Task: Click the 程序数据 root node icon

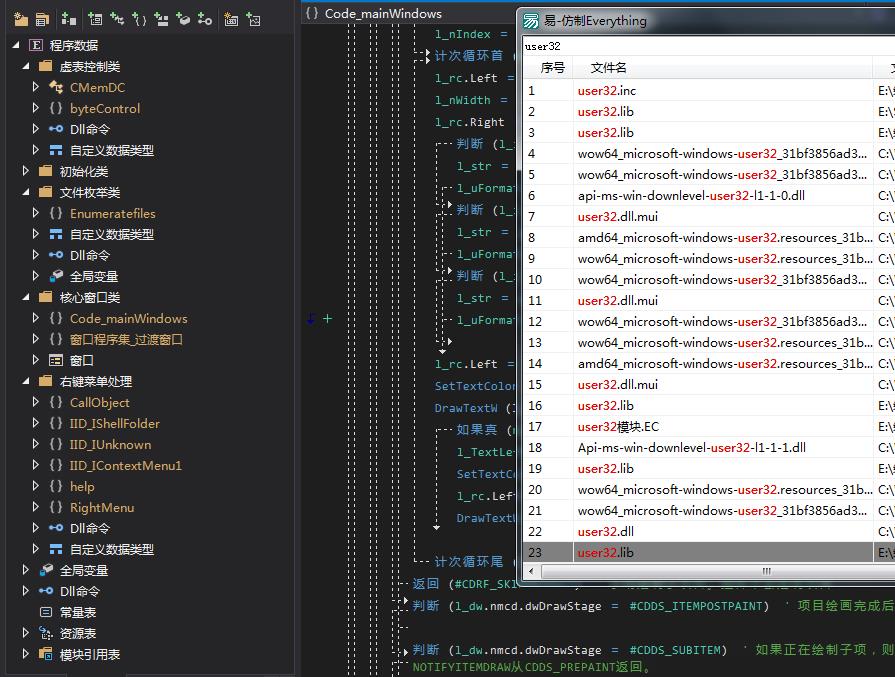Action: click(x=36, y=46)
